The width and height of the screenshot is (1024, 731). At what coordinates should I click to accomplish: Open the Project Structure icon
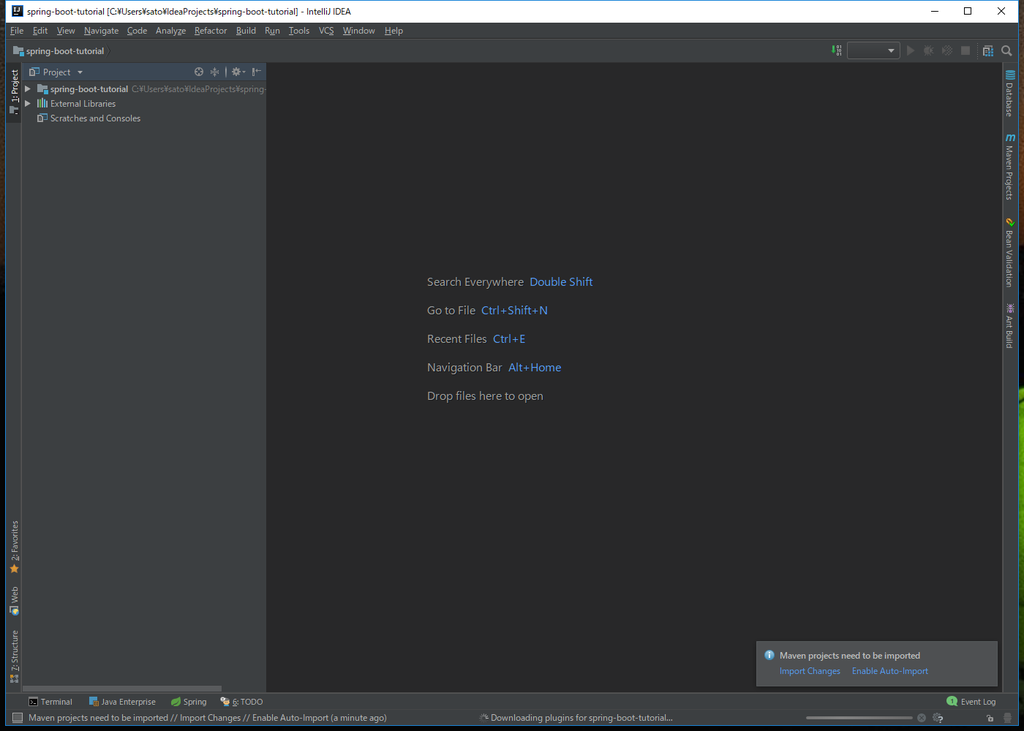tap(988, 50)
